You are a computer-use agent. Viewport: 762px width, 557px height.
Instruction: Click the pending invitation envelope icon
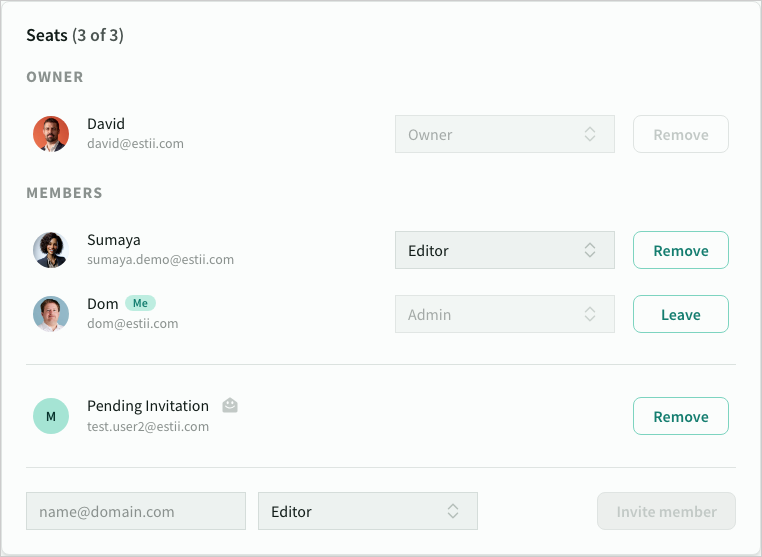(x=230, y=406)
